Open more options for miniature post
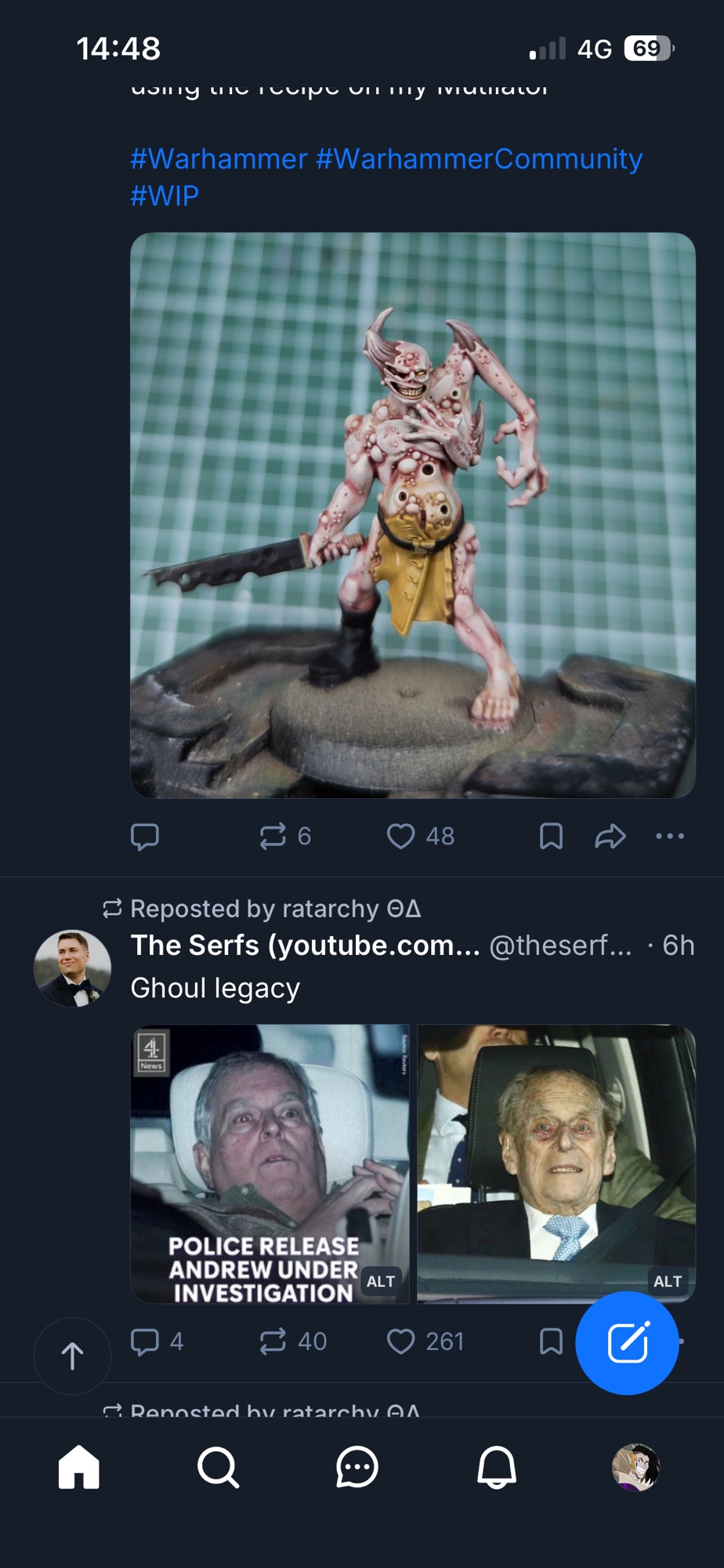724x1568 pixels. point(670,837)
